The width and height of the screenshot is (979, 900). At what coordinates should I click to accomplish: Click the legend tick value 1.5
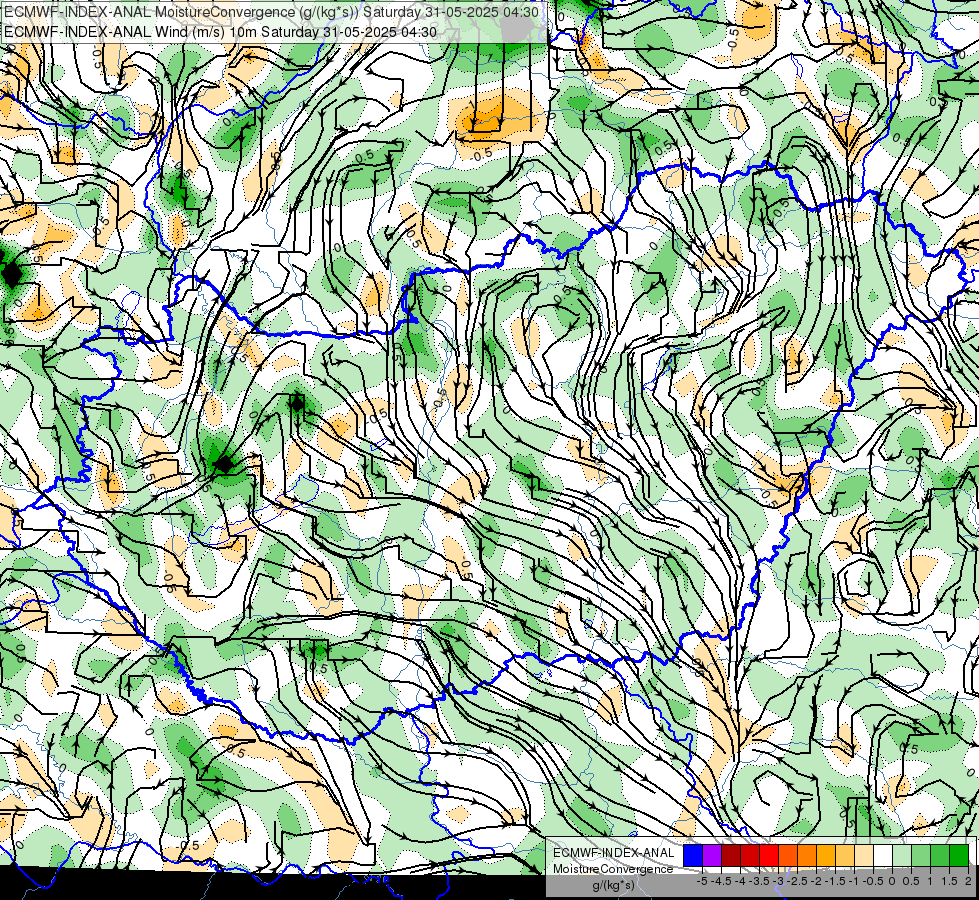(x=950, y=881)
